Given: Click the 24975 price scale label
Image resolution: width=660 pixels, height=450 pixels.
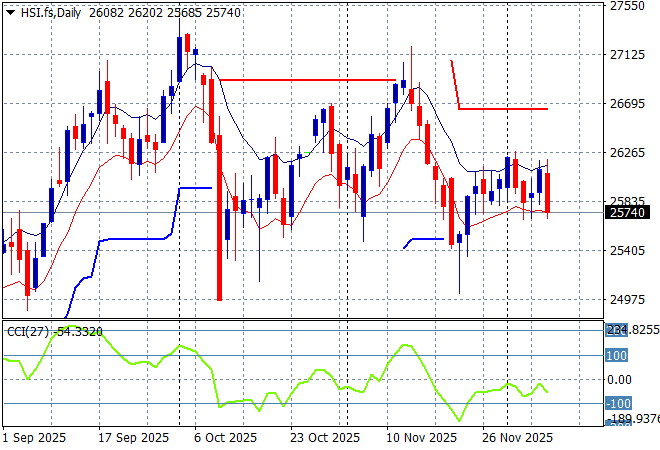Looking at the screenshot, I should coord(627,299).
